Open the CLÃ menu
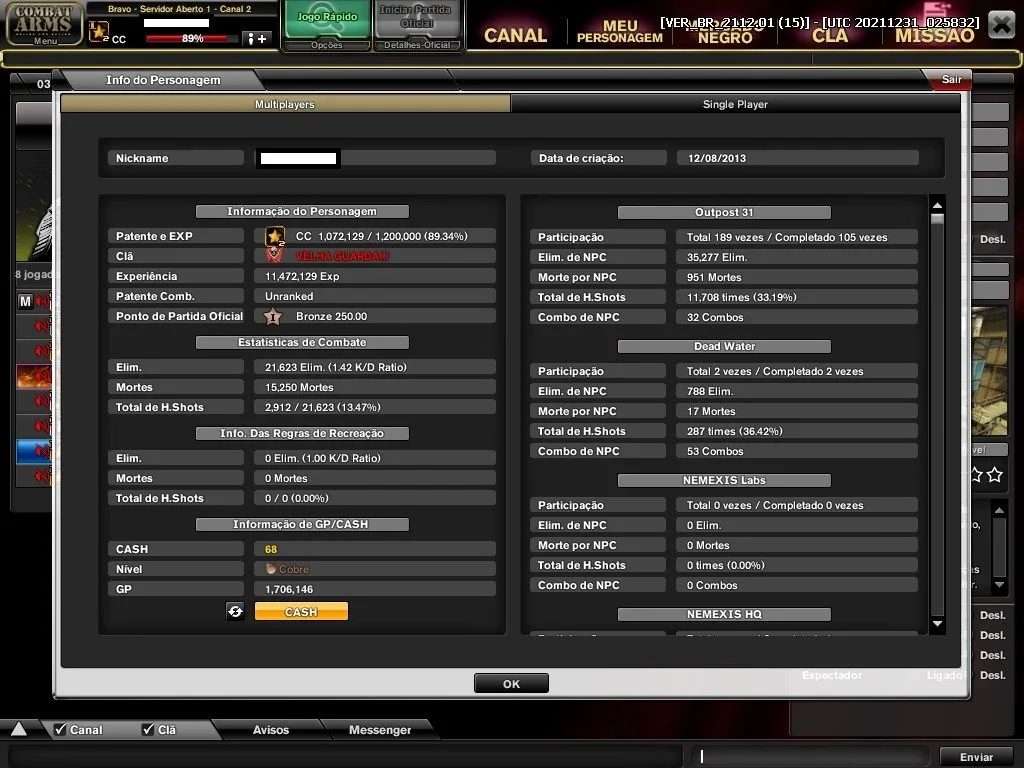 [x=829, y=35]
